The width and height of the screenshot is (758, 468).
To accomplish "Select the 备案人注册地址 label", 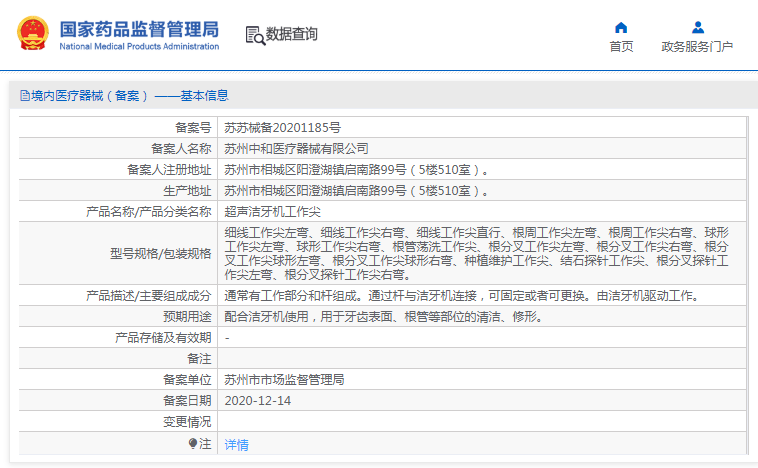I will 169,170.
